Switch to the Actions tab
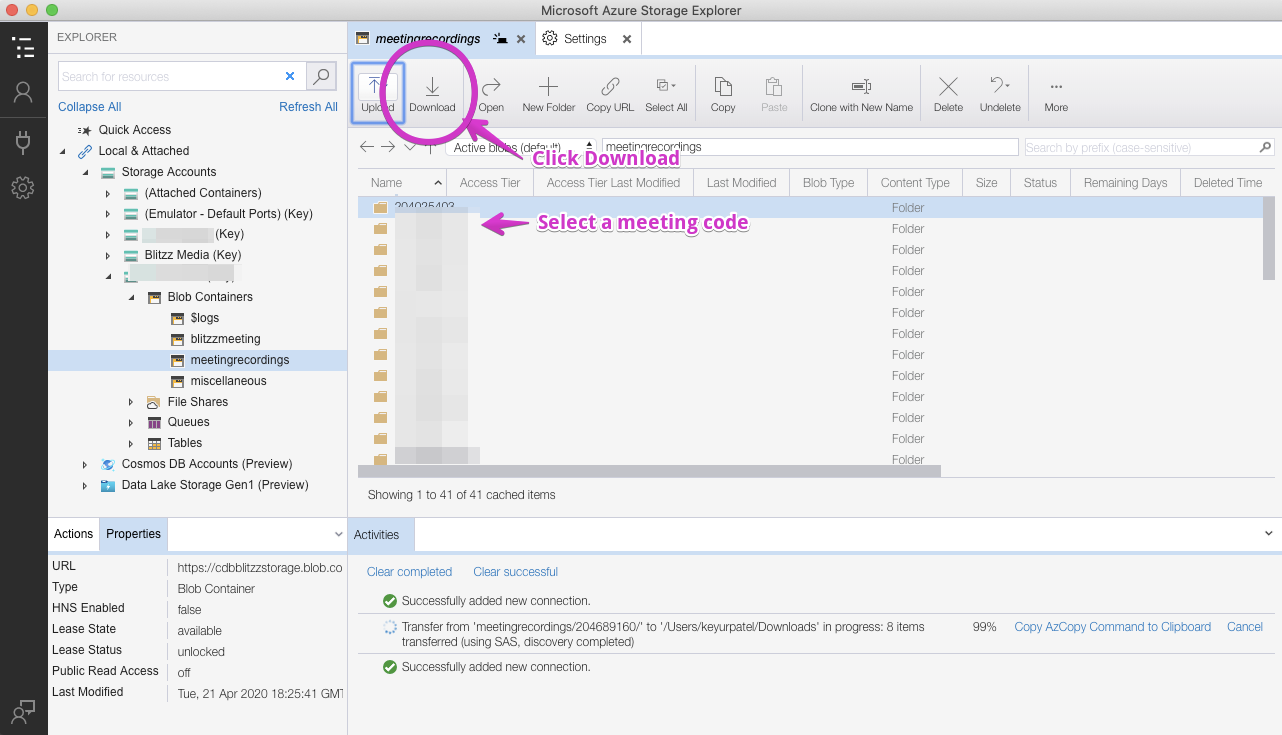The width and height of the screenshot is (1282, 735). pyautogui.click(x=74, y=534)
